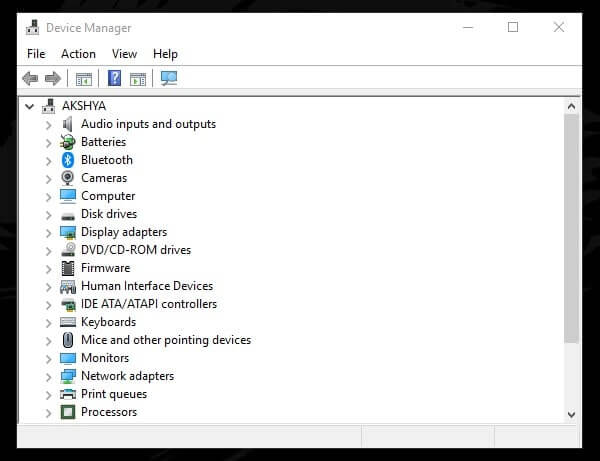Click the Firmware chip icon

pos(68,268)
